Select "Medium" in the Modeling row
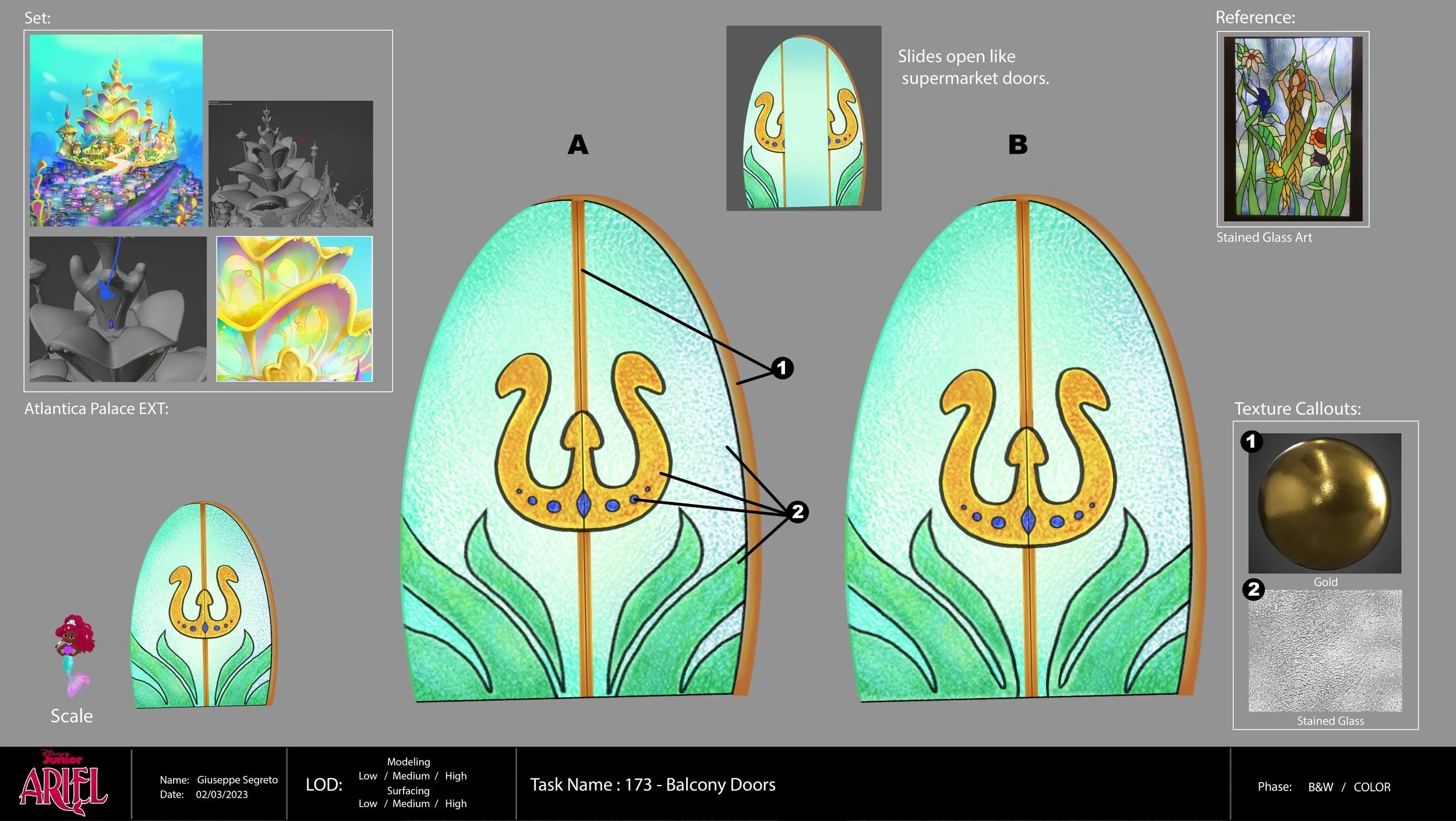The width and height of the screenshot is (1456, 821). tap(411, 776)
